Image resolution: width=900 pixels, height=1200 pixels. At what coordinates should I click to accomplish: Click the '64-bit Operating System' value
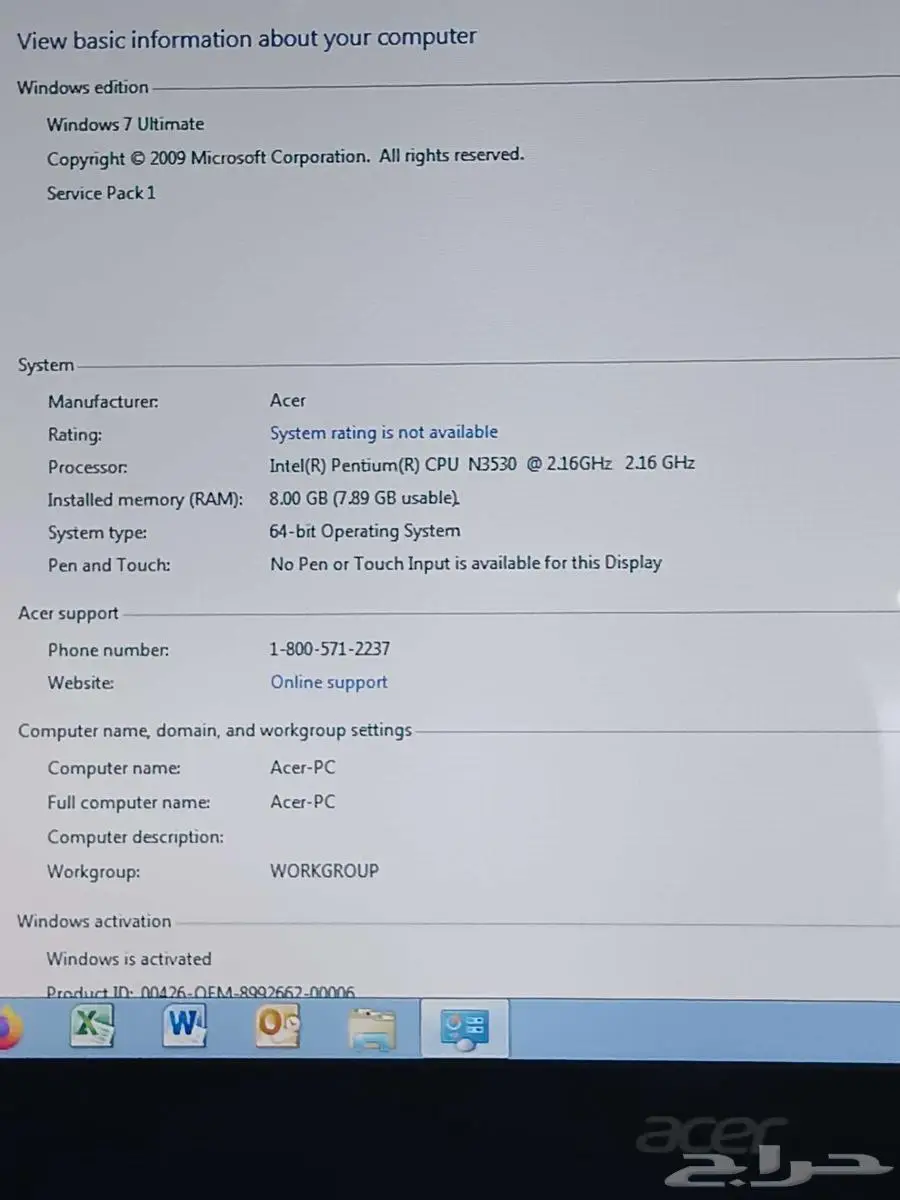365,531
